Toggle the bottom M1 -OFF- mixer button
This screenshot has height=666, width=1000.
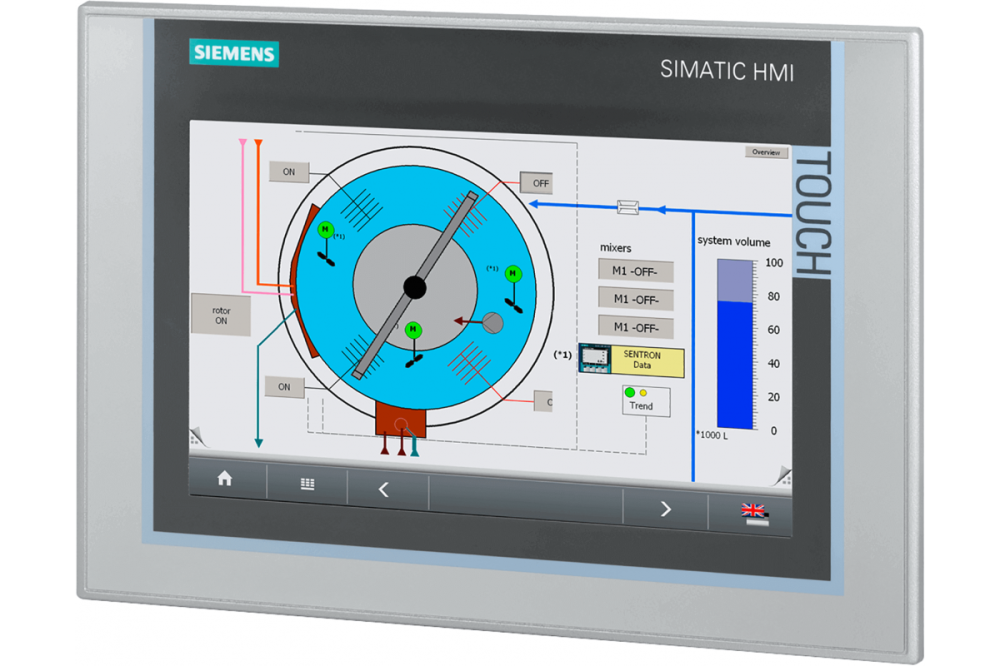coord(635,326)
